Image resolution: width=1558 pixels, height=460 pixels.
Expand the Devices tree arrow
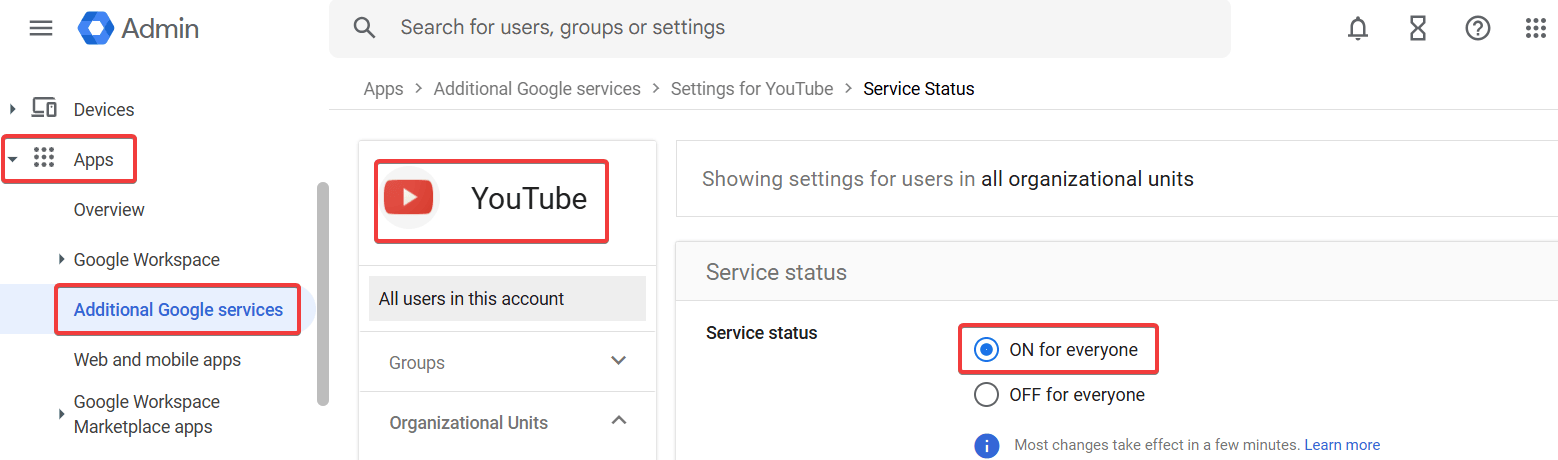[x=13, y=109]
